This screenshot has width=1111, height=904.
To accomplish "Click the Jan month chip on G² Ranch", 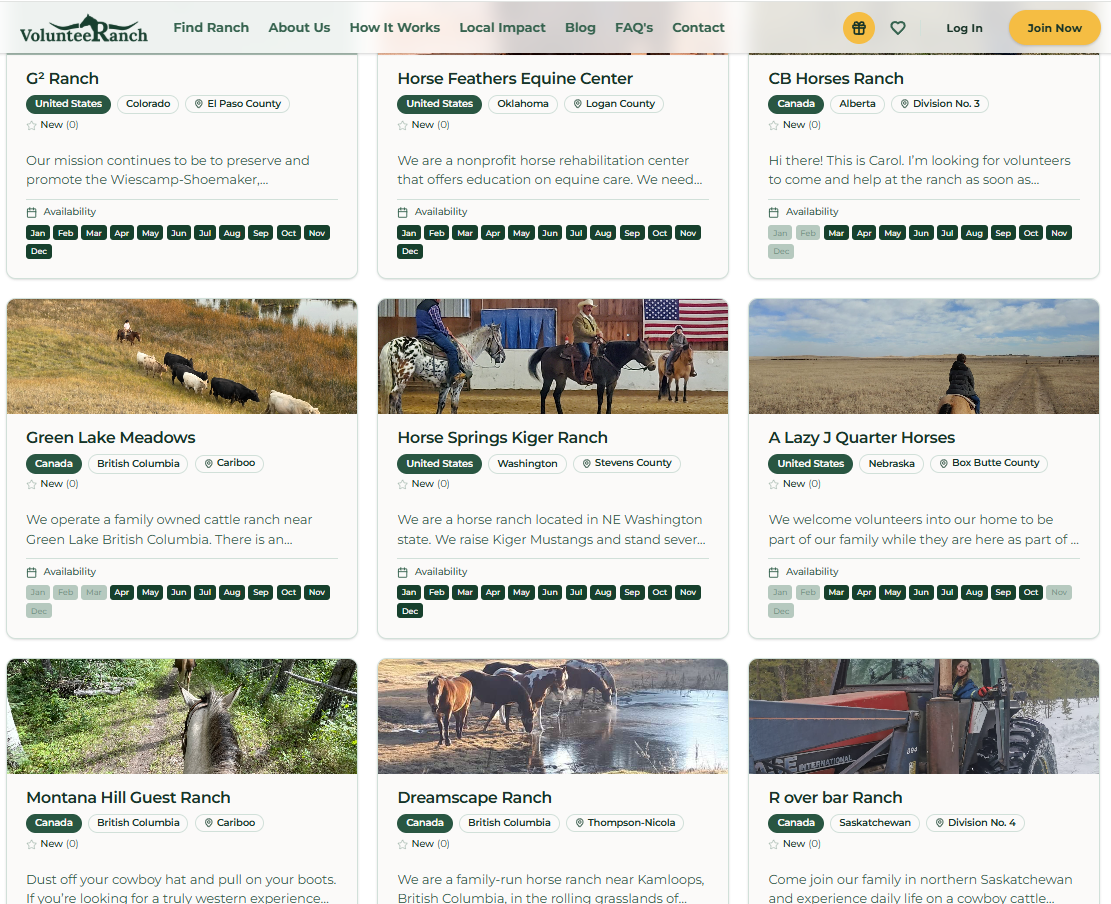I will [x=38, y=233].
